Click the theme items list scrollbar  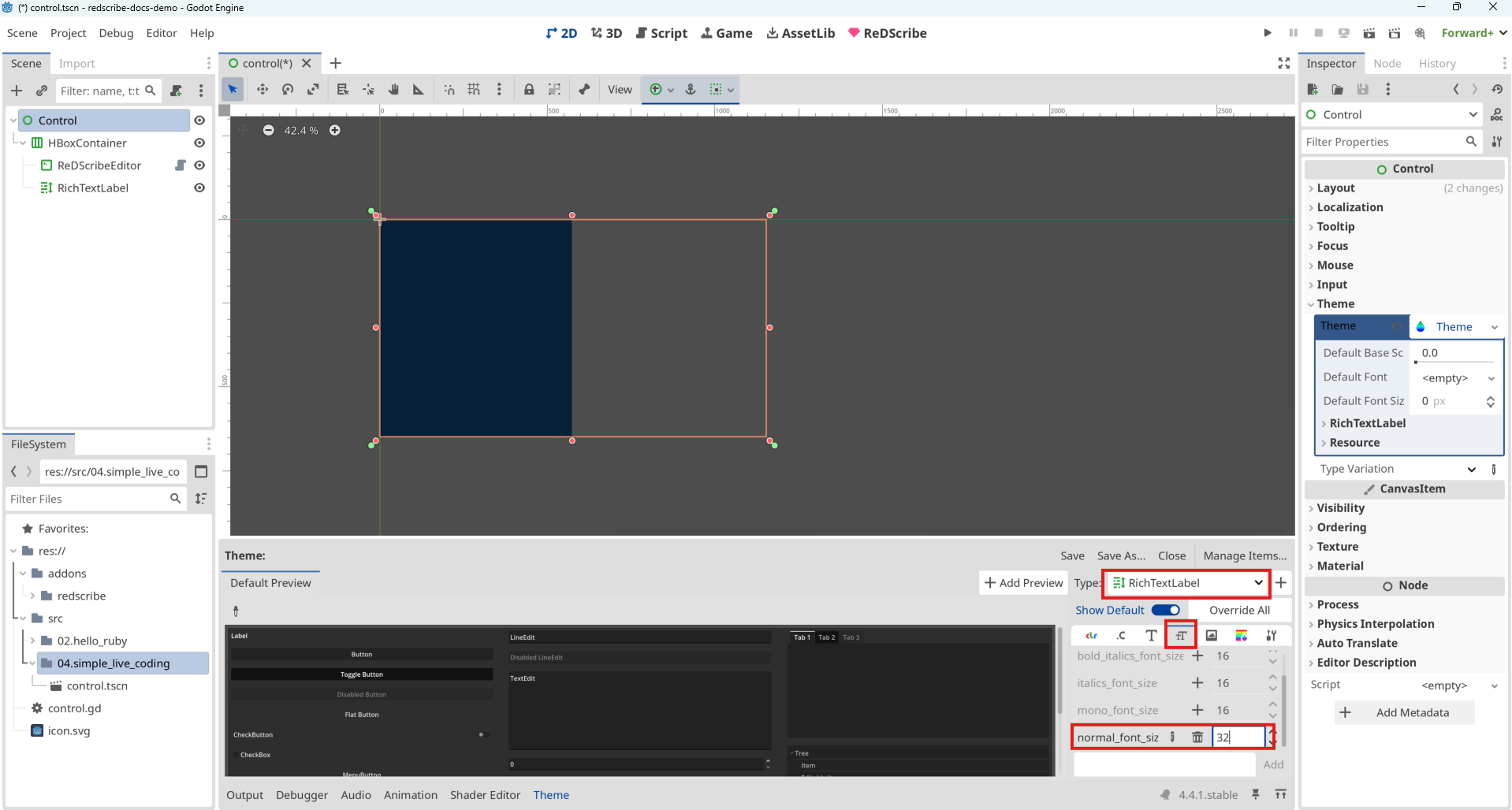[x=1285, y=709]
